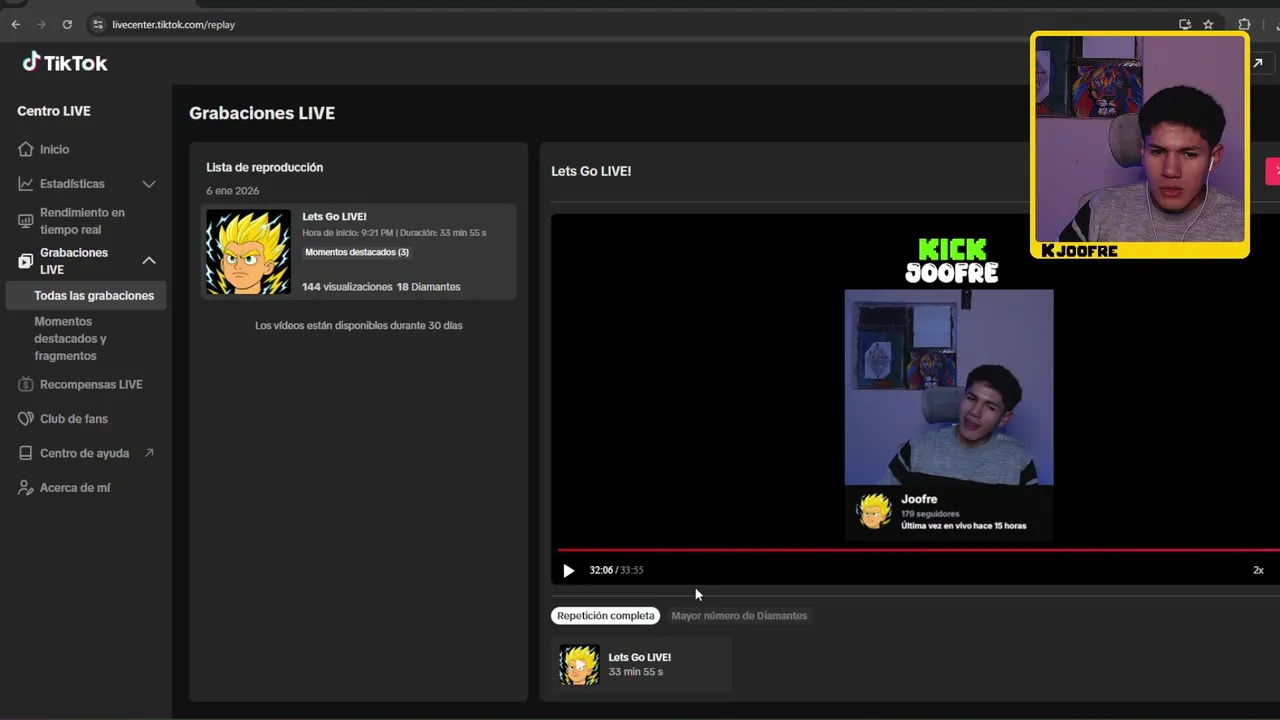Click the Lets Go LIVE! player title
This screenshot has width=1280, height=720.
click(x=591, y=171)
